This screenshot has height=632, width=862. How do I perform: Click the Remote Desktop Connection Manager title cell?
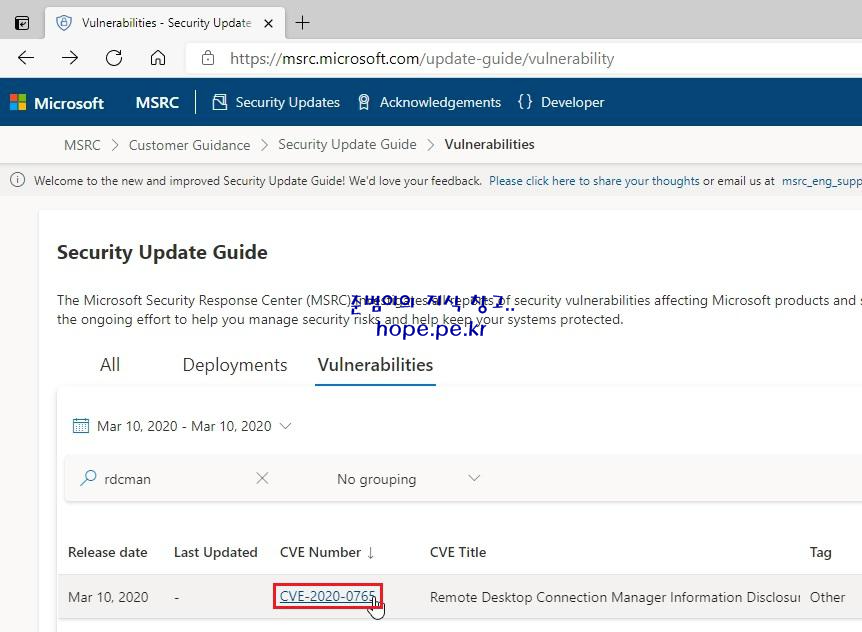tap(615, 597)
